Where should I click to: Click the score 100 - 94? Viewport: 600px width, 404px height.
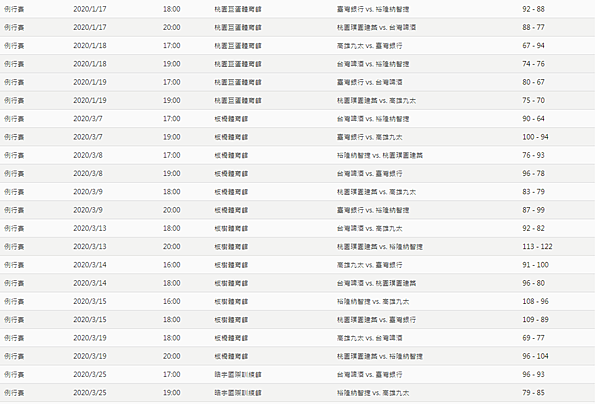pyautogui.click(x=535, y=137)
